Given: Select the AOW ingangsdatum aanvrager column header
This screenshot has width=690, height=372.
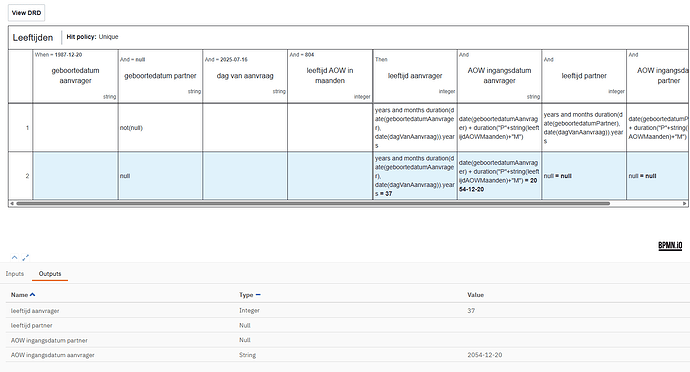Looking at the screenshot, I should click(499, 76).
